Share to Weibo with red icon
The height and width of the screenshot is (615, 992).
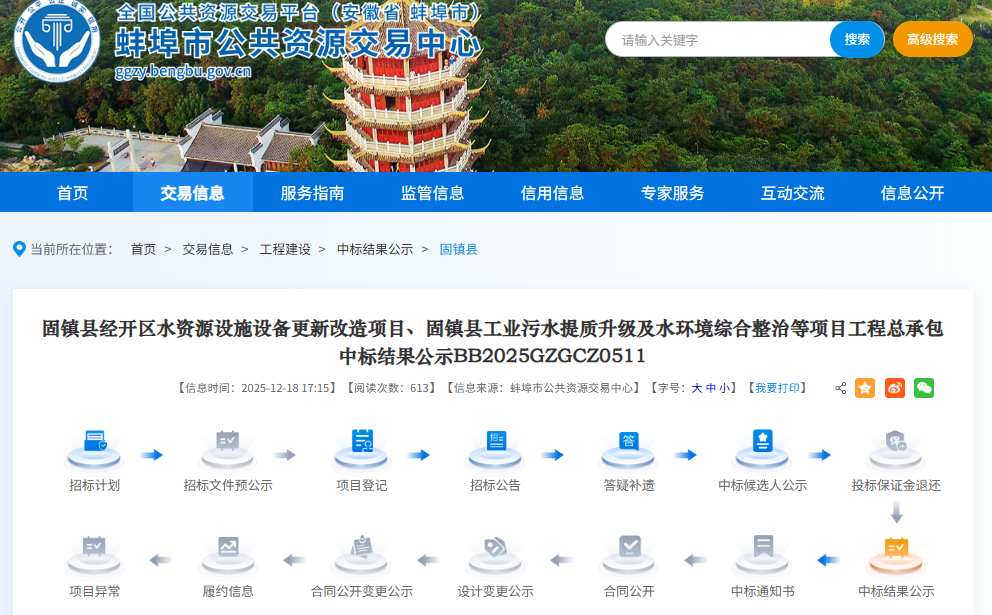894,388
